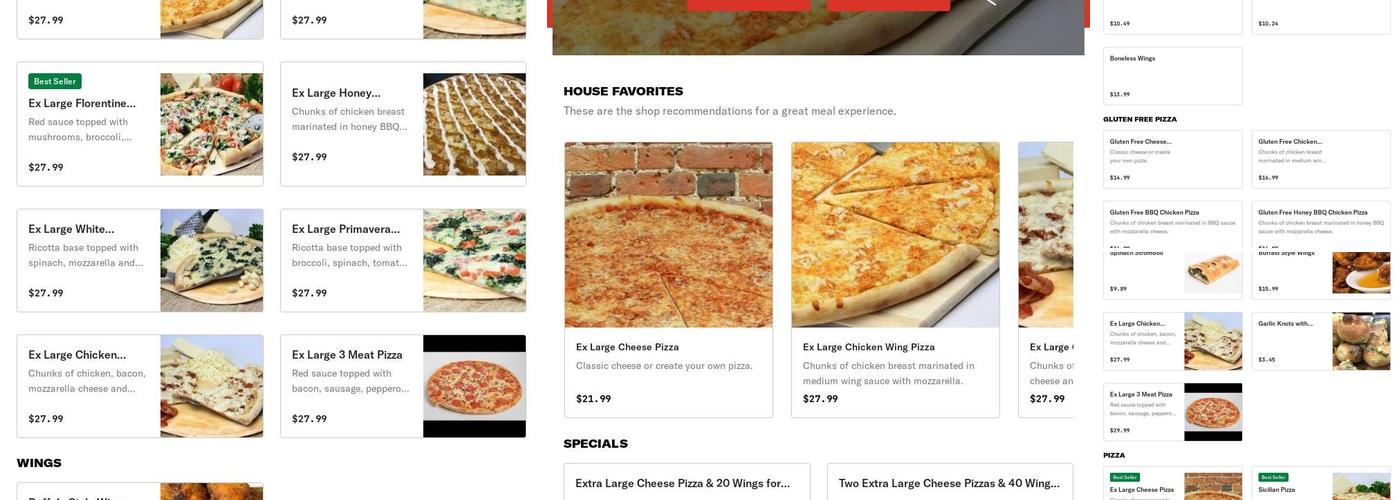
Task: Choose Gluten Free Cheese pizza at $14.99
Action: (1173, 159)
